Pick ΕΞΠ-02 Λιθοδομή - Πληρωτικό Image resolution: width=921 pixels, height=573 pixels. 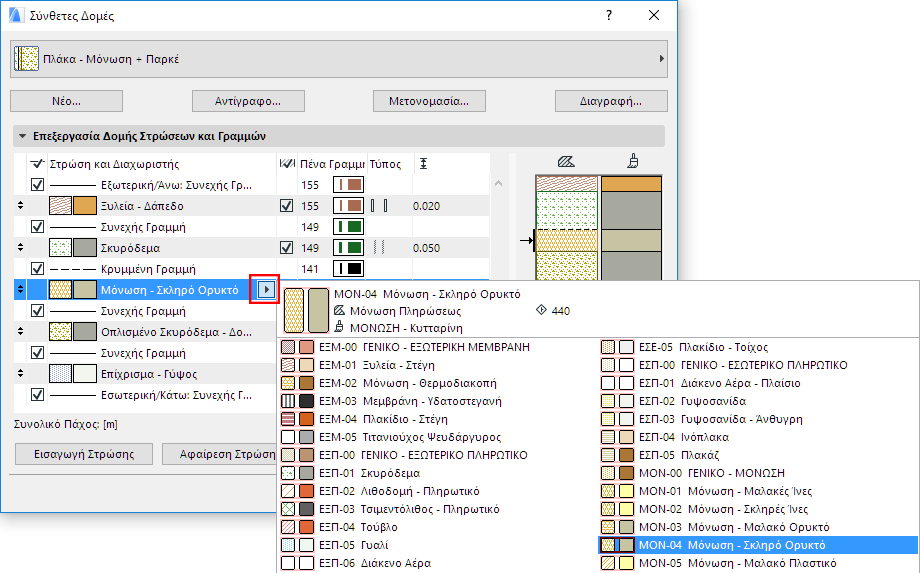(x=438, y=491)
